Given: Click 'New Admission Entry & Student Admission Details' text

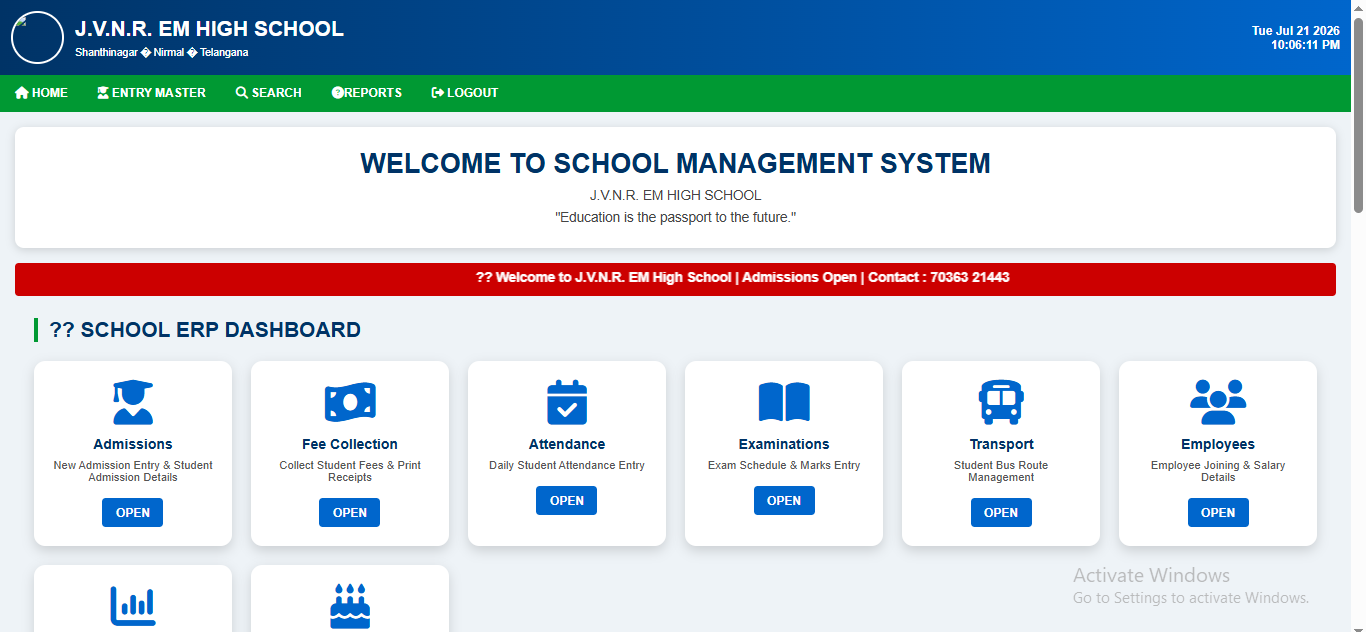Looking at the screenshot, I should (x=133, y=471).
